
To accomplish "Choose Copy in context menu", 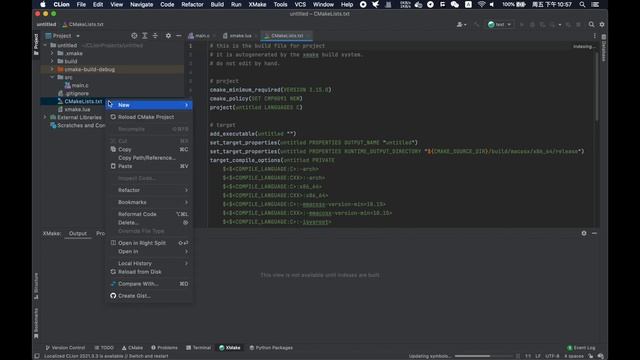I will [x=149, y=149].
